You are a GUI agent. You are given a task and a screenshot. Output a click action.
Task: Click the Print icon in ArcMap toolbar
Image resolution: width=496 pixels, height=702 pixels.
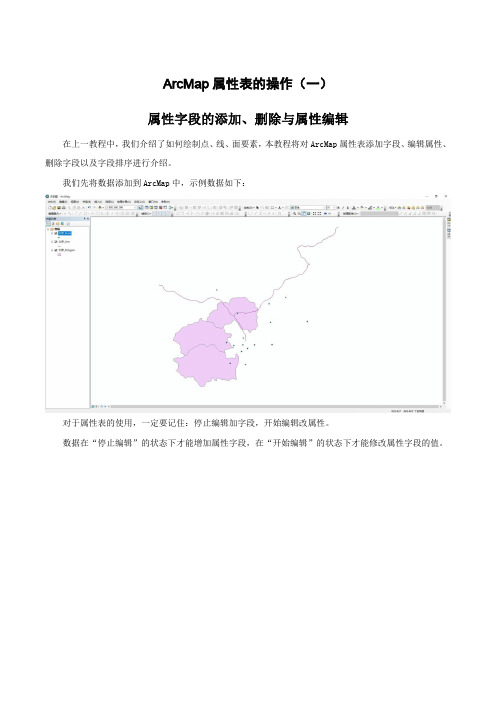point(63,208)
